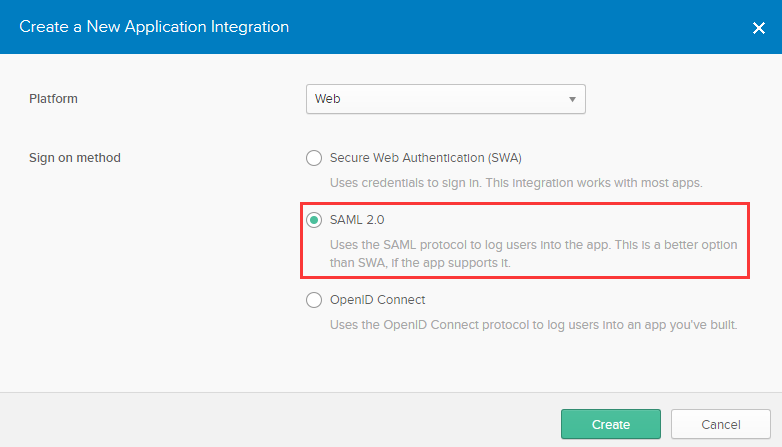Viewport: 782px width, 447px height.
Task: Select the SAML 2.0 radio button
Action: point(314,220)
